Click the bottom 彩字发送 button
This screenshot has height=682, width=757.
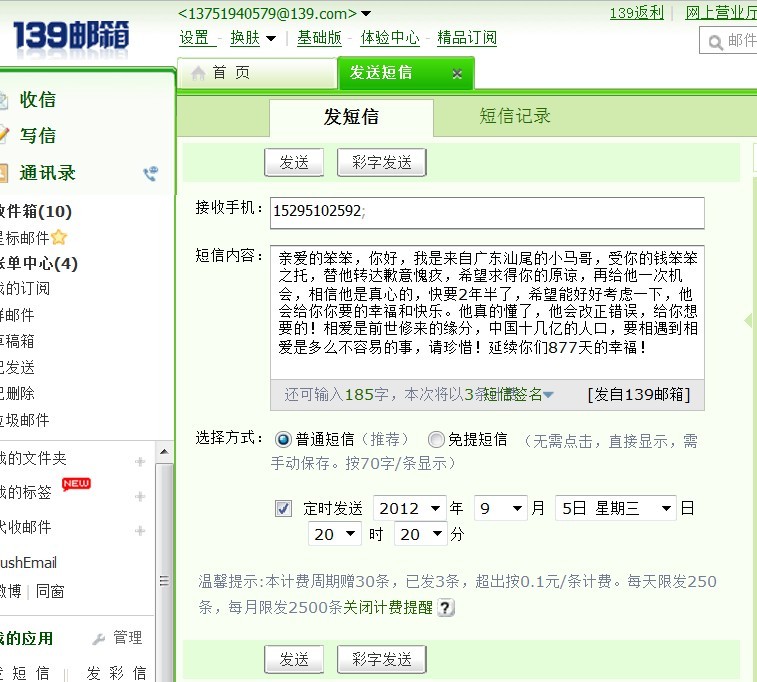[x=381, y=659]
